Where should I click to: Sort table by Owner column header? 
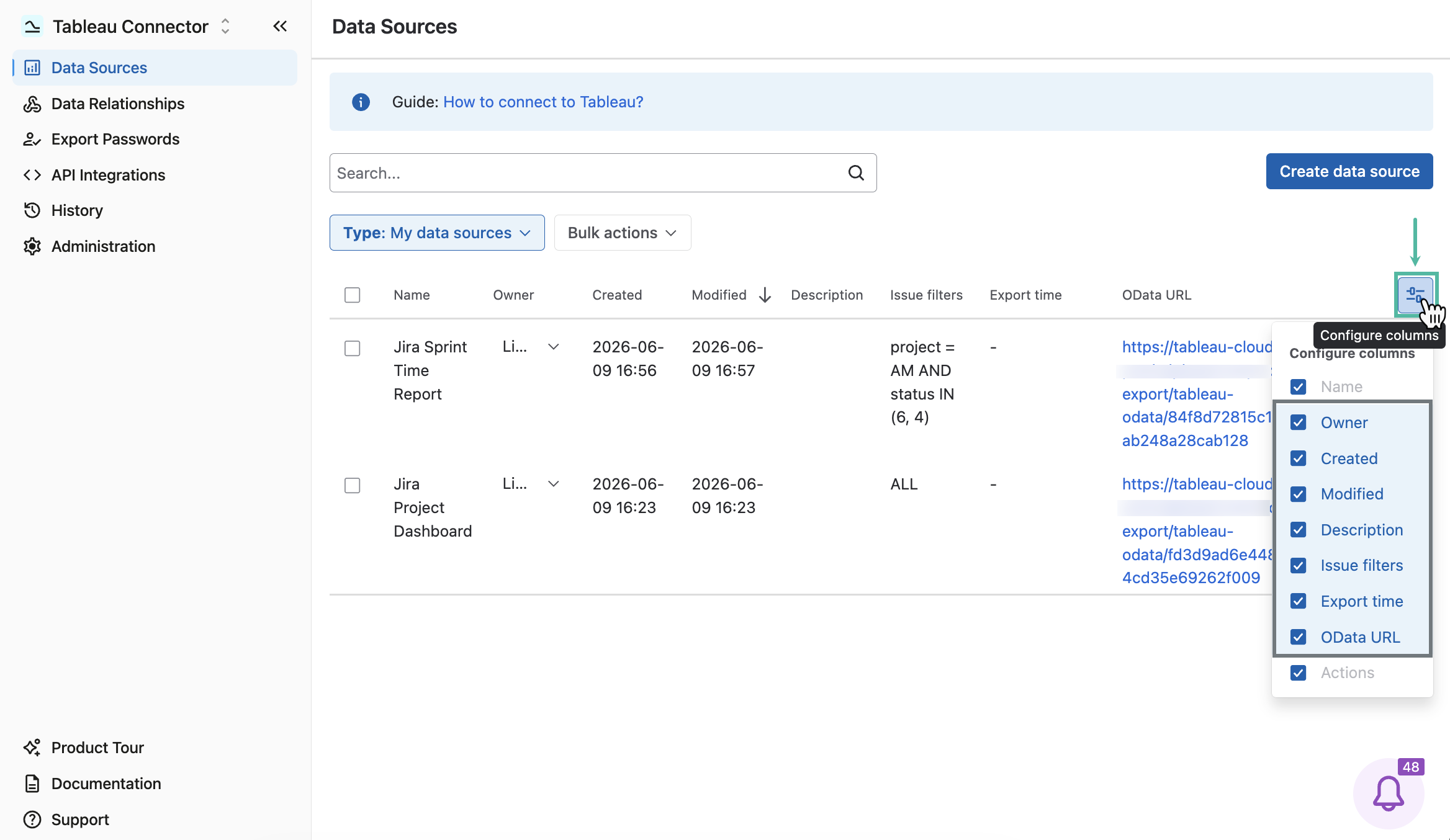coord(513,295)
